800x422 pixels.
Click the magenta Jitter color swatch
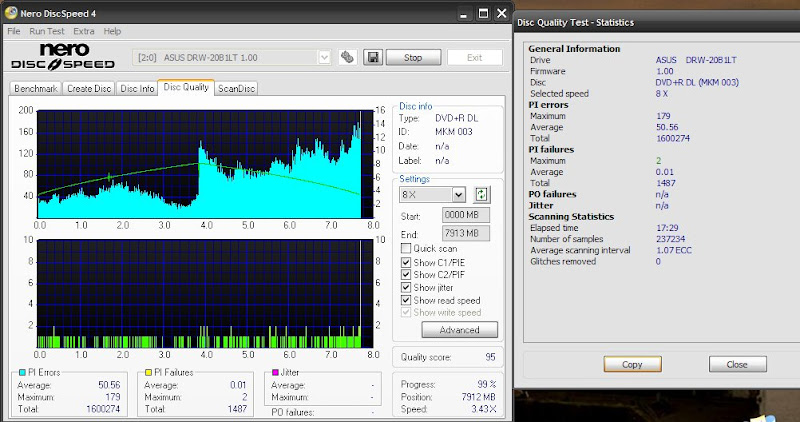click(276, 373)
